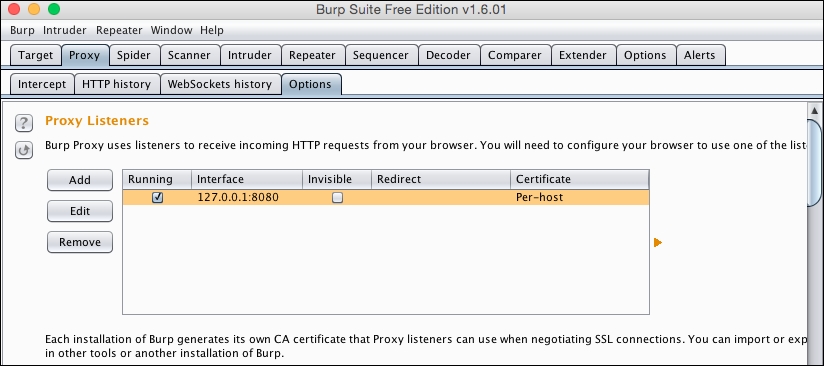Open the HTTP history sub-tab
The width and height of the screenshot is (824, 366).
tap(117, 84)
